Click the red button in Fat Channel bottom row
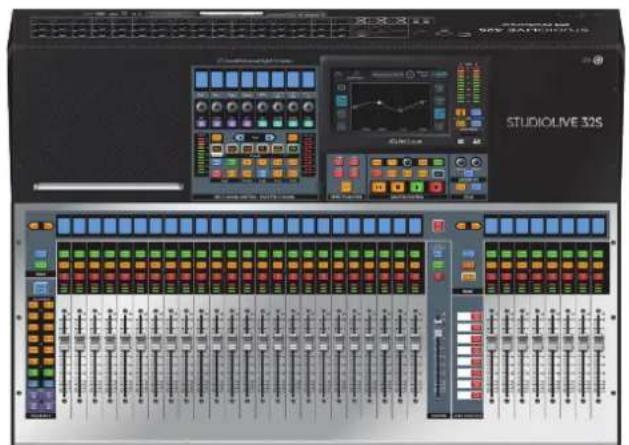The width and height of the screenshot is (629, 445). coord(217,174)
